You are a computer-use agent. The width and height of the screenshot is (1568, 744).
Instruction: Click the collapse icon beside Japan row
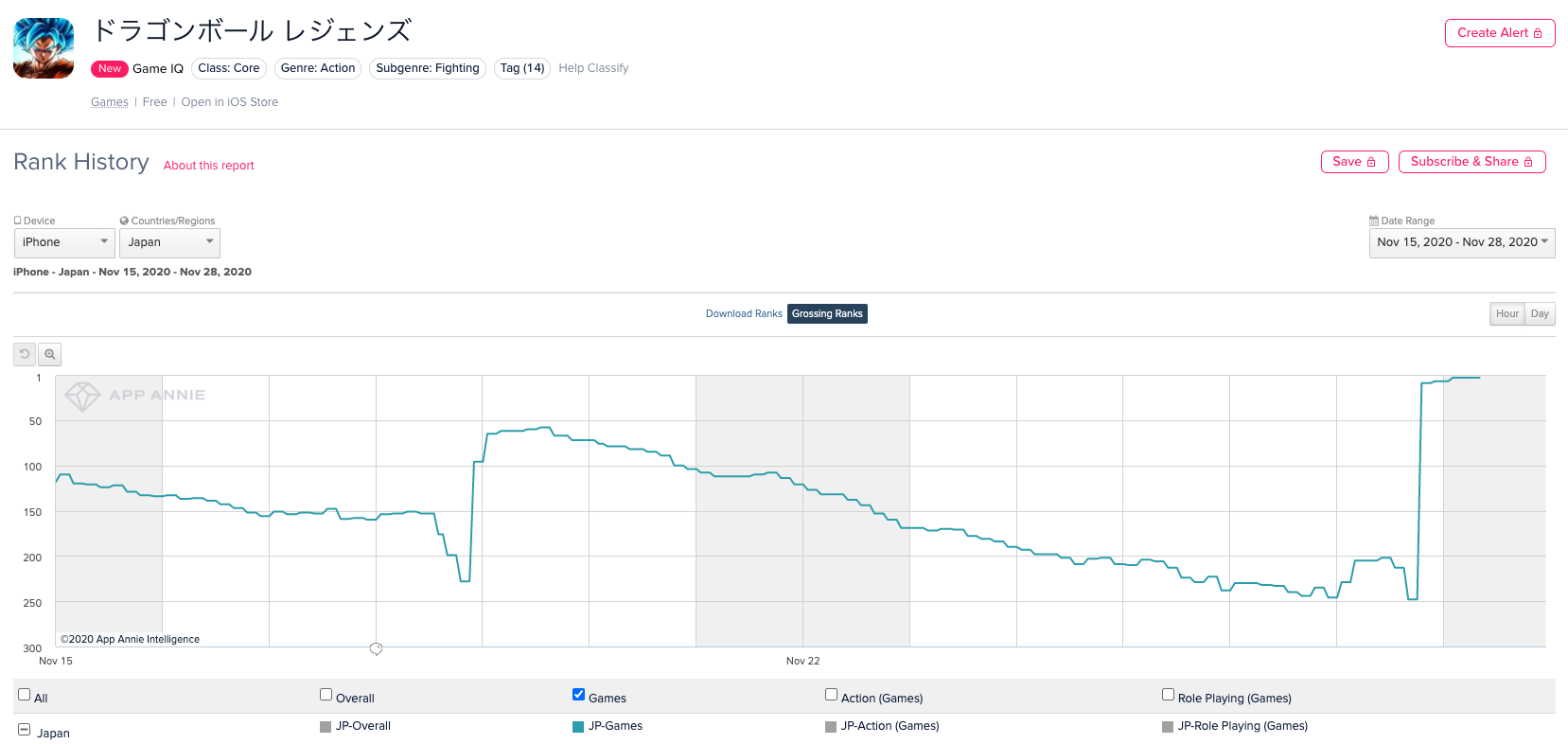click(24, 730)
